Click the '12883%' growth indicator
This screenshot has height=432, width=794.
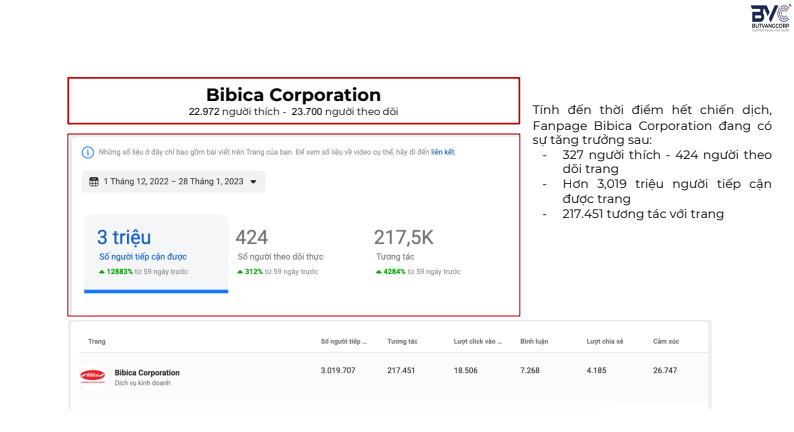pos(115,271)
